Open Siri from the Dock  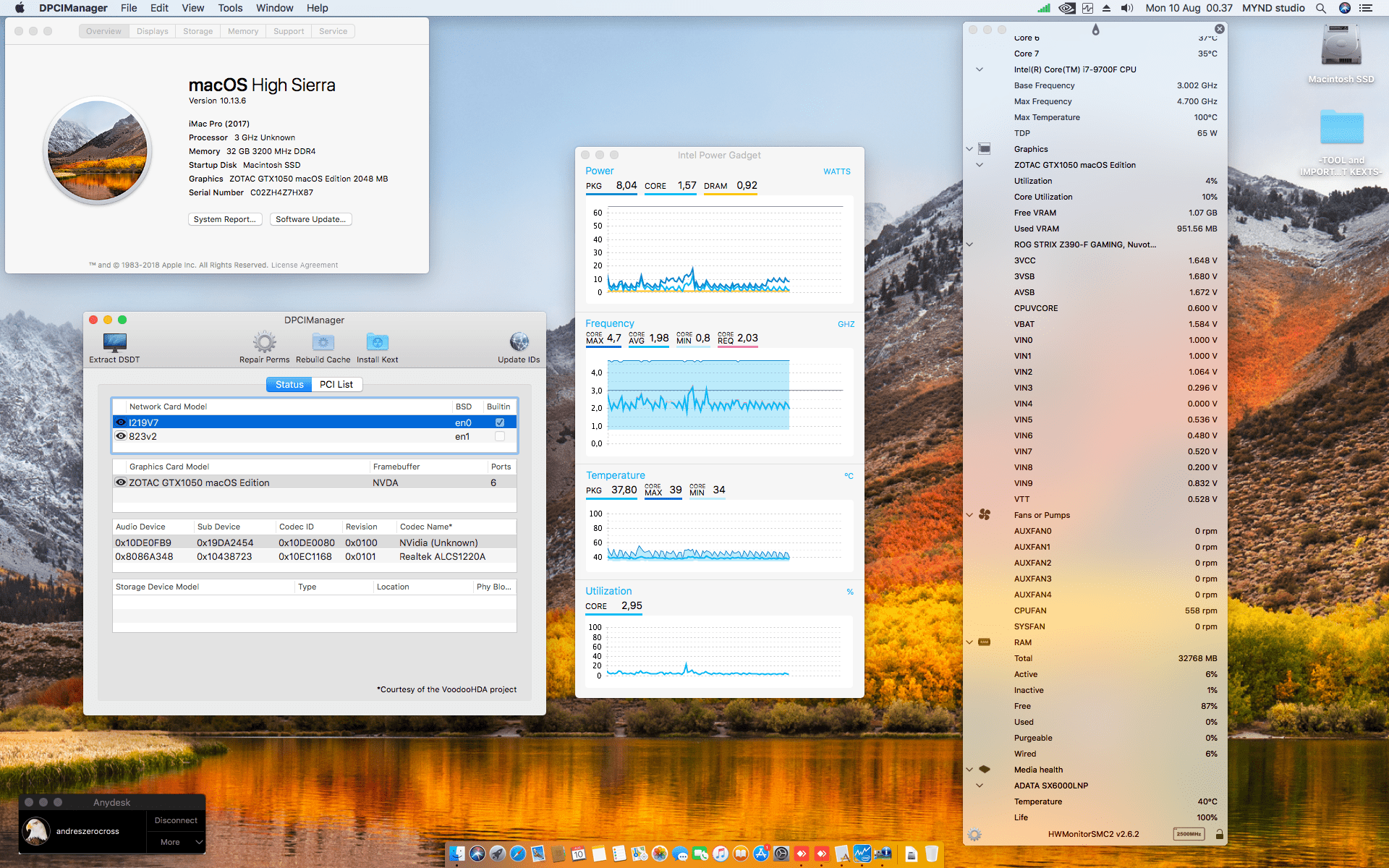(x=477, y=854)
